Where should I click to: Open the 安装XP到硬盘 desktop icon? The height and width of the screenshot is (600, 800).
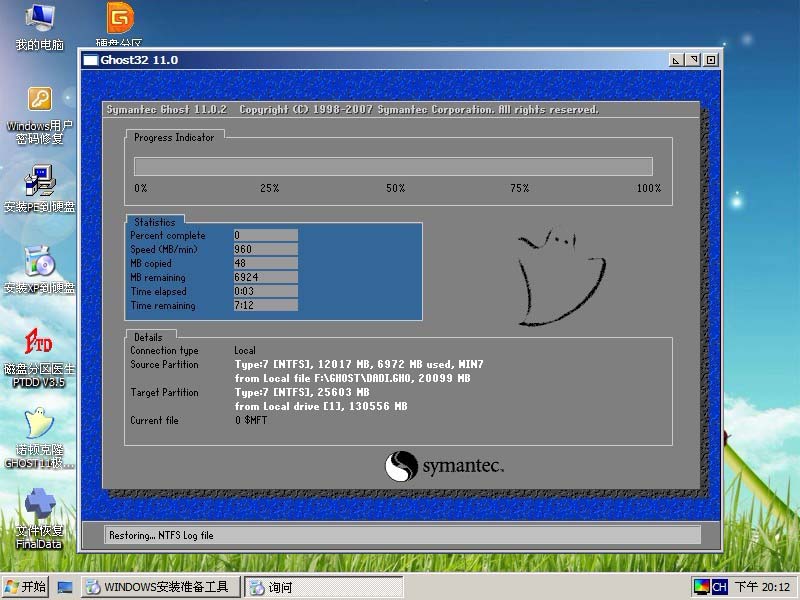(39, 270)
